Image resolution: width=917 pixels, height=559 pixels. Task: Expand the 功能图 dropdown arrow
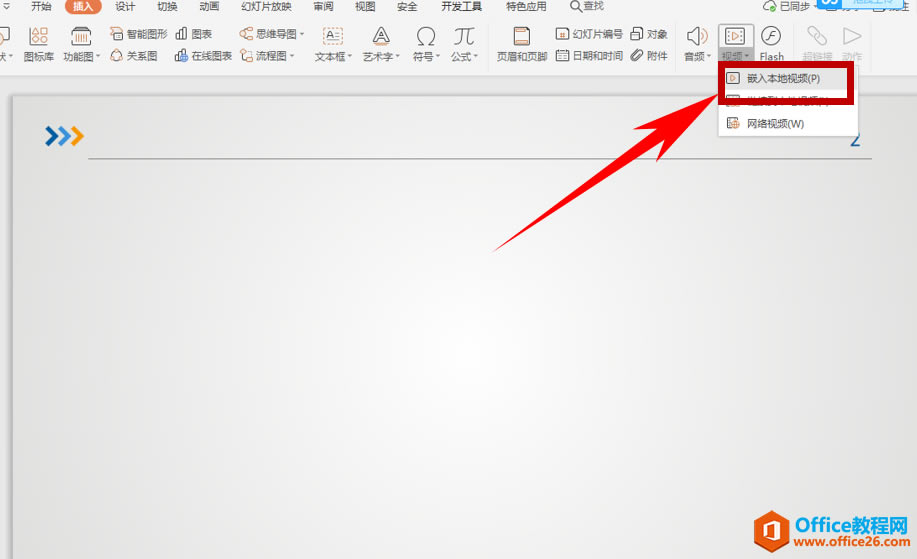tap(98, 56)
